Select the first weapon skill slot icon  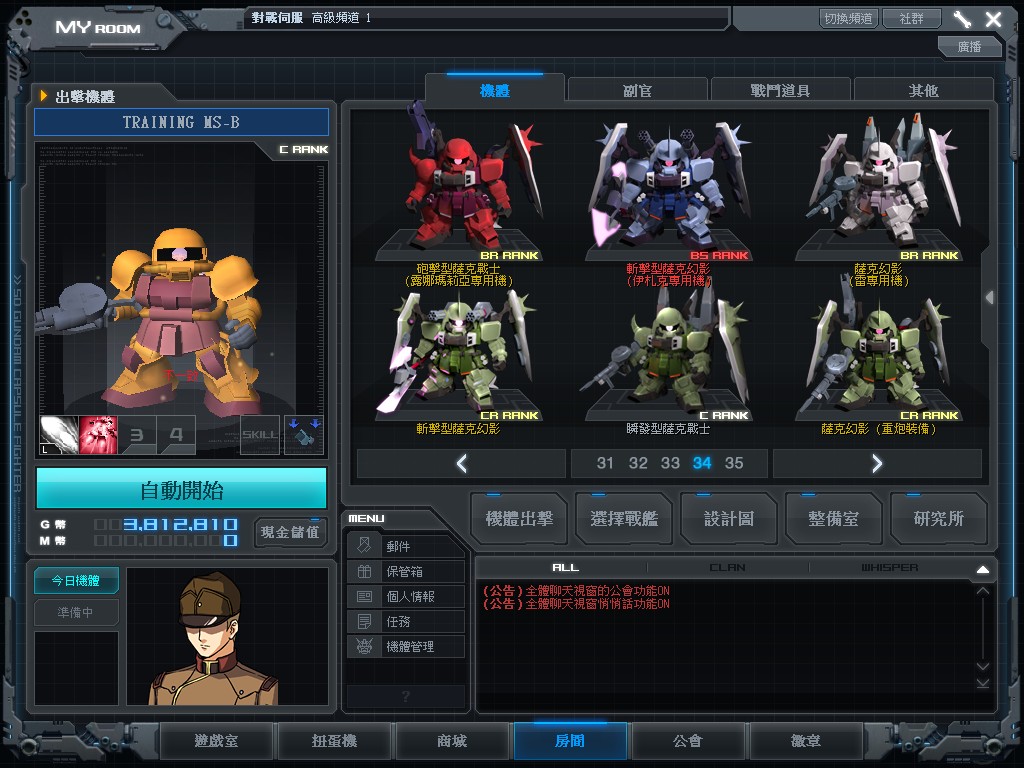[x=59, y=435]
